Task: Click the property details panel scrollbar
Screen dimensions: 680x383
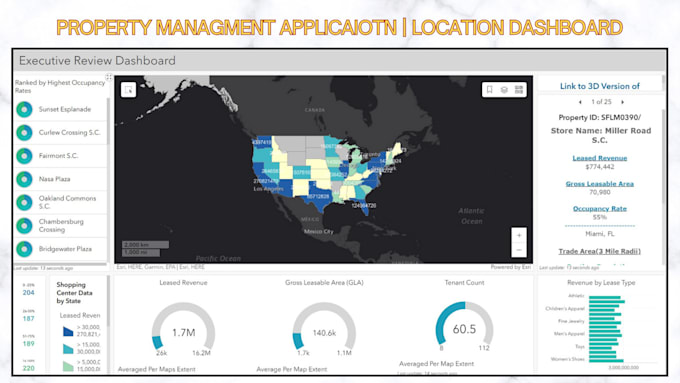Action: (x=663, y=156)
